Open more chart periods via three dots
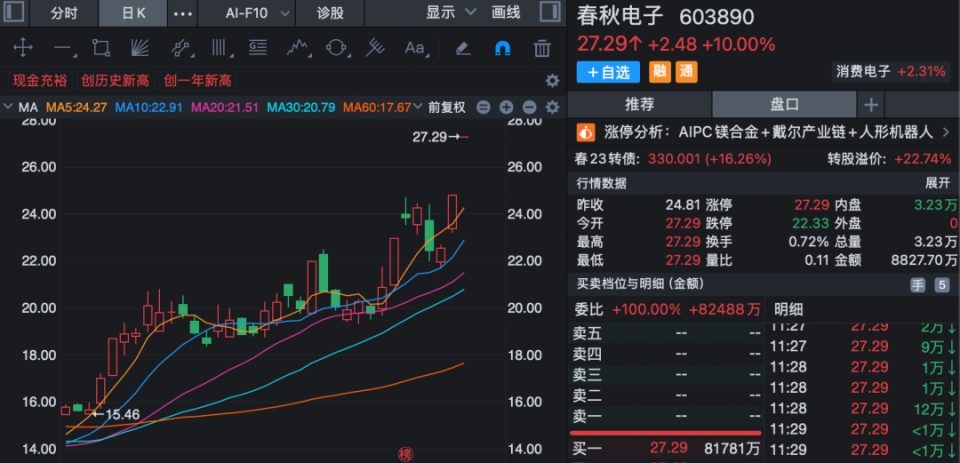This screenshot has height=463, width=960. [183, 13]
